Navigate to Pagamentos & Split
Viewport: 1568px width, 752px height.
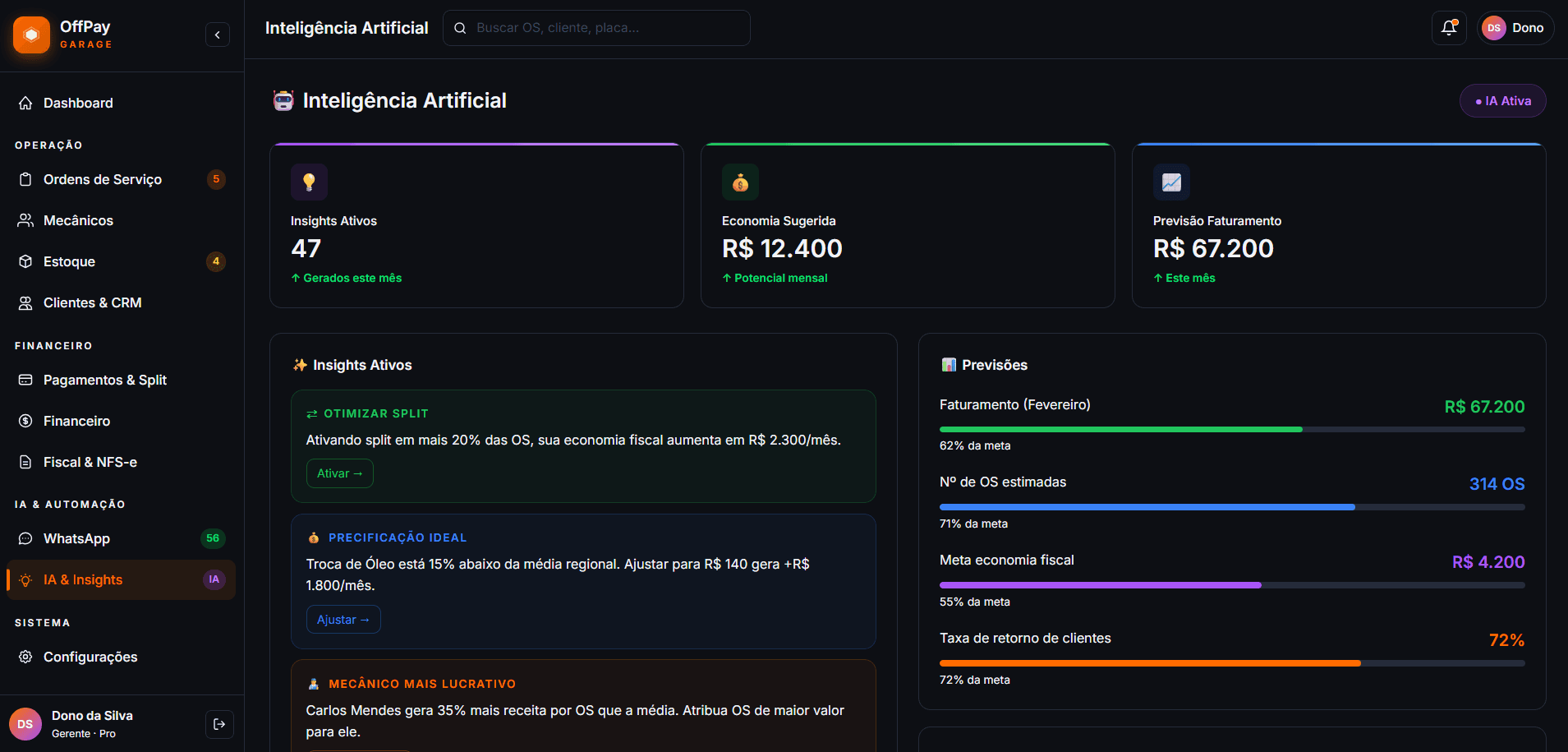(x=104, y=380)
